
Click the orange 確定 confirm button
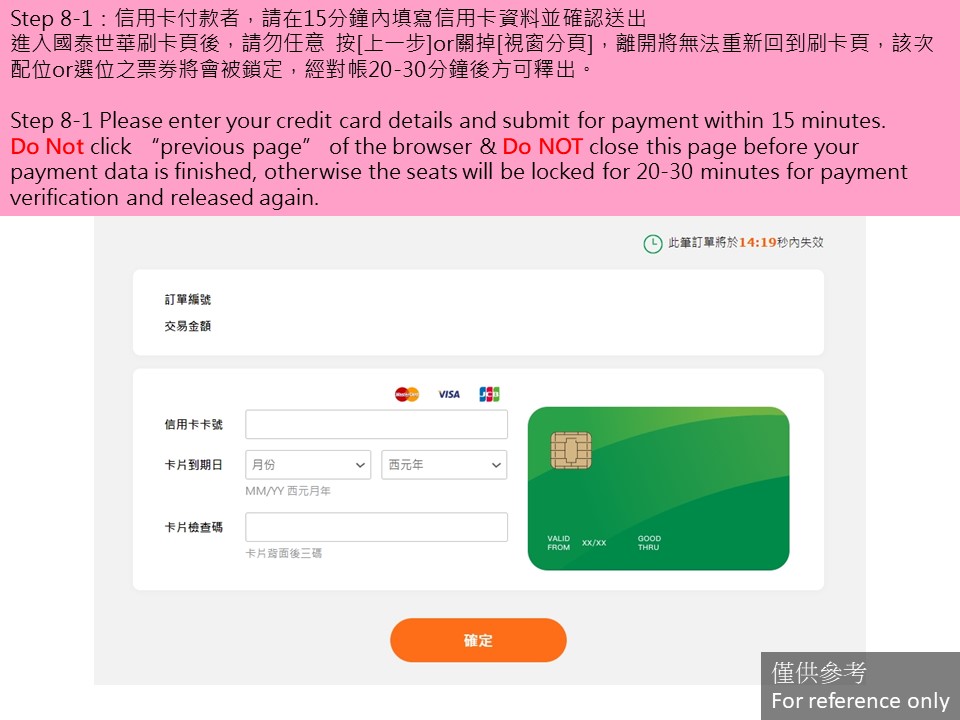[478, 640]
